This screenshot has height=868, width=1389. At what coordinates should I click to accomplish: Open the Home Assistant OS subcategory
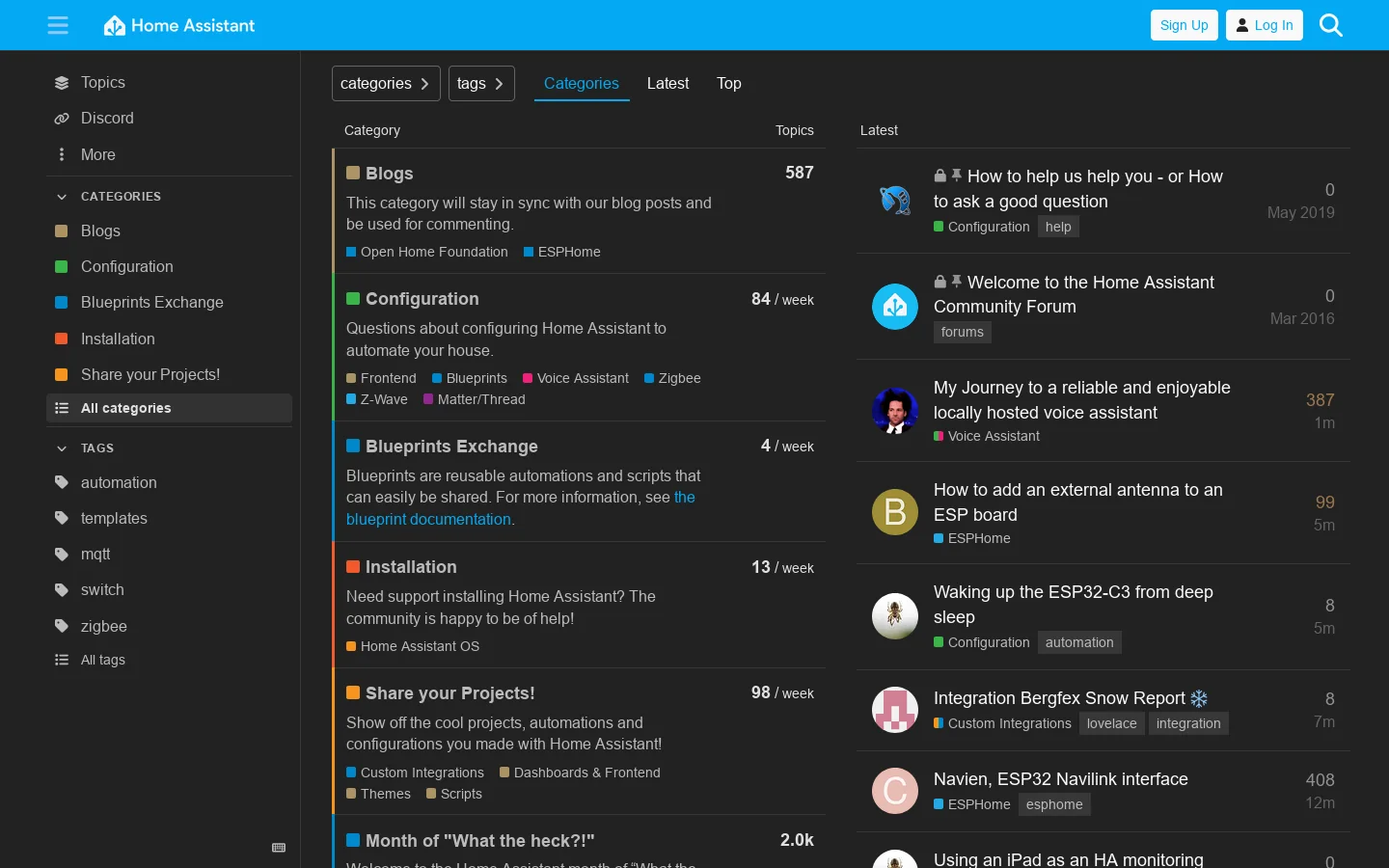coord(413,646)
